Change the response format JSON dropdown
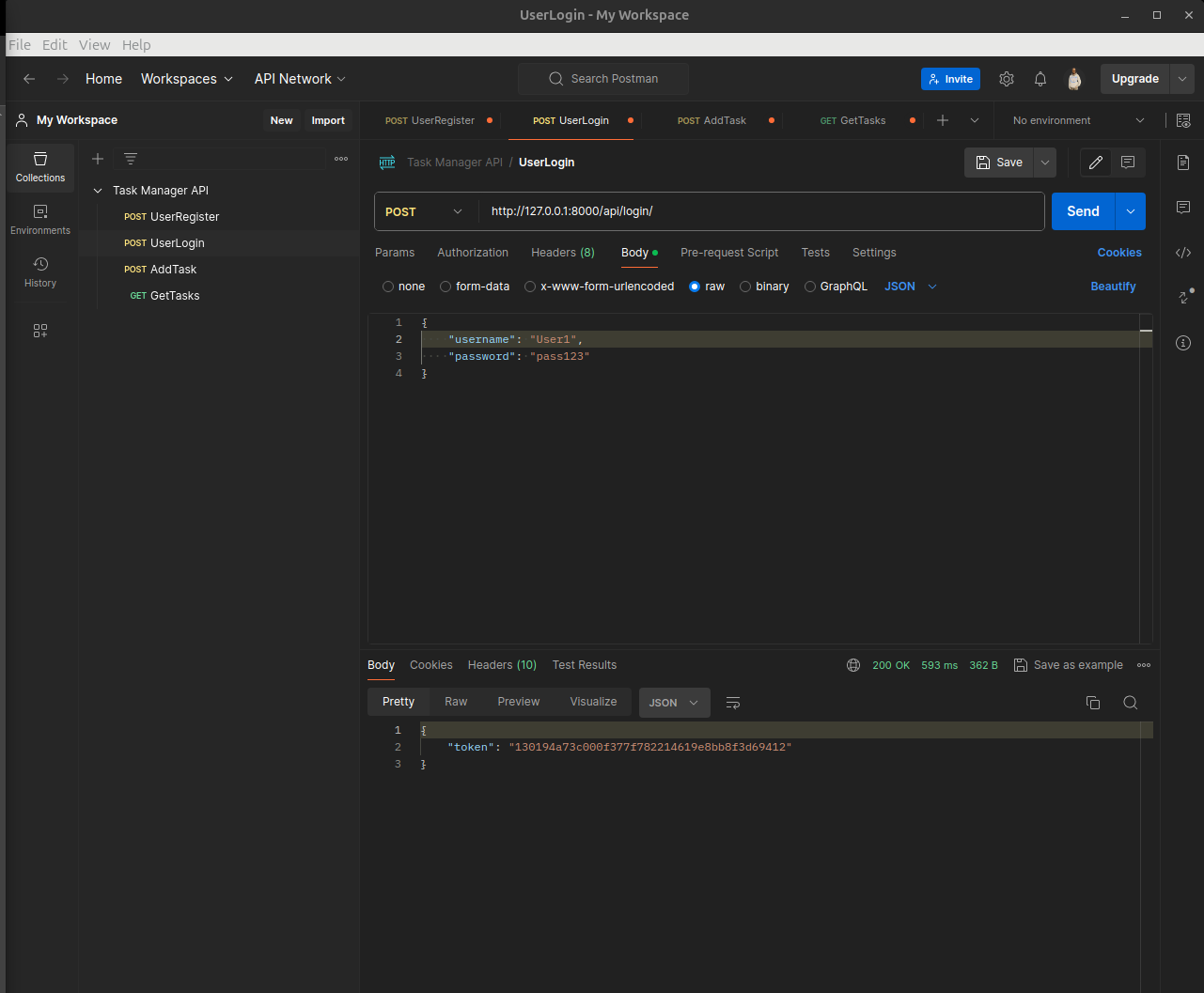1204x993 pixels. (675, 703)
